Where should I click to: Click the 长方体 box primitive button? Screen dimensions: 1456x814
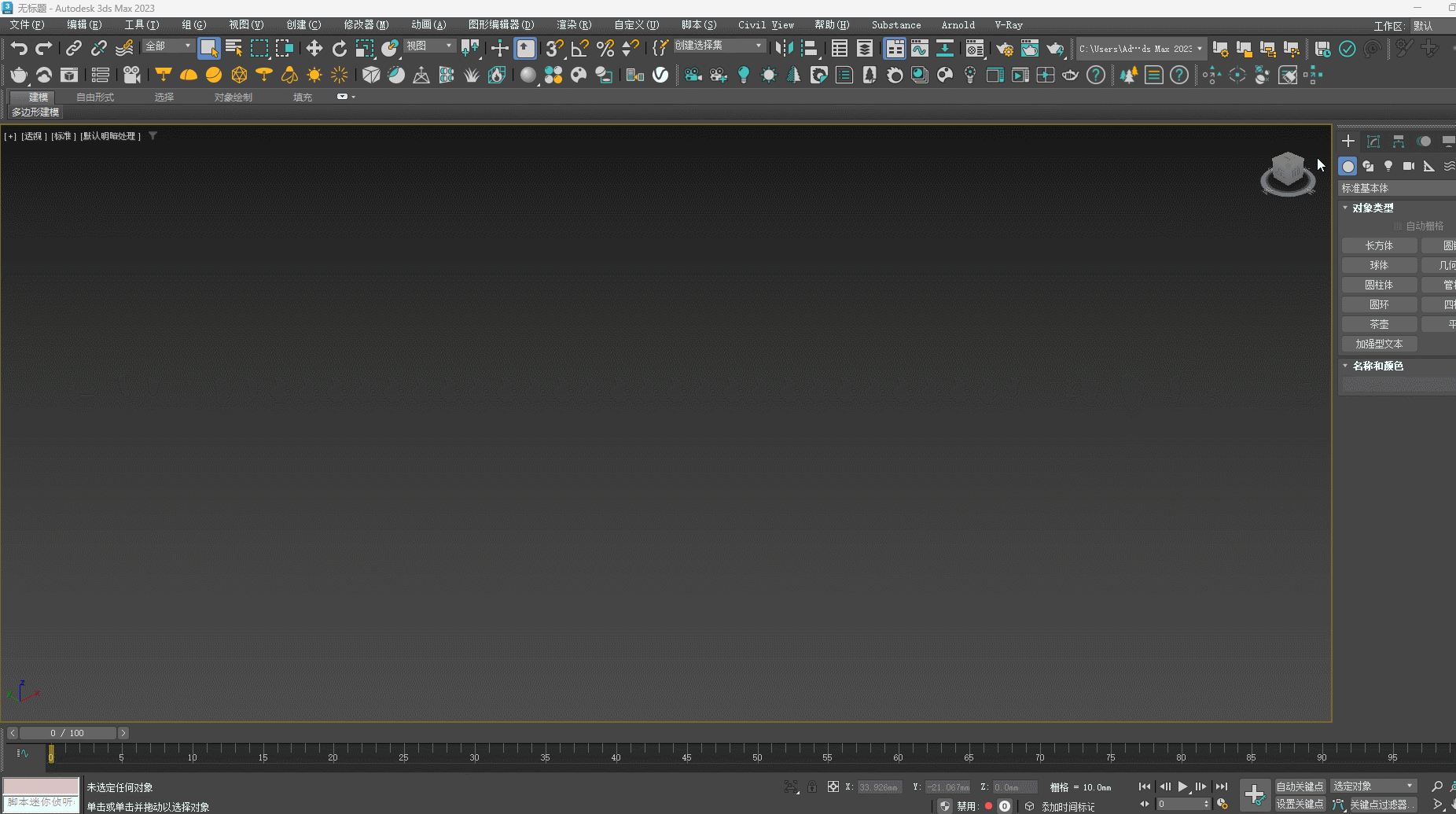(x=1379, y=245)
